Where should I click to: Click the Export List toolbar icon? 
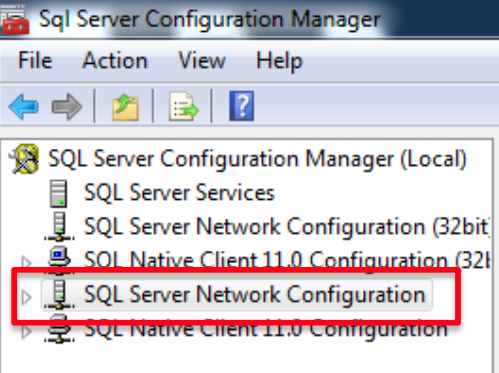point(184,107)
